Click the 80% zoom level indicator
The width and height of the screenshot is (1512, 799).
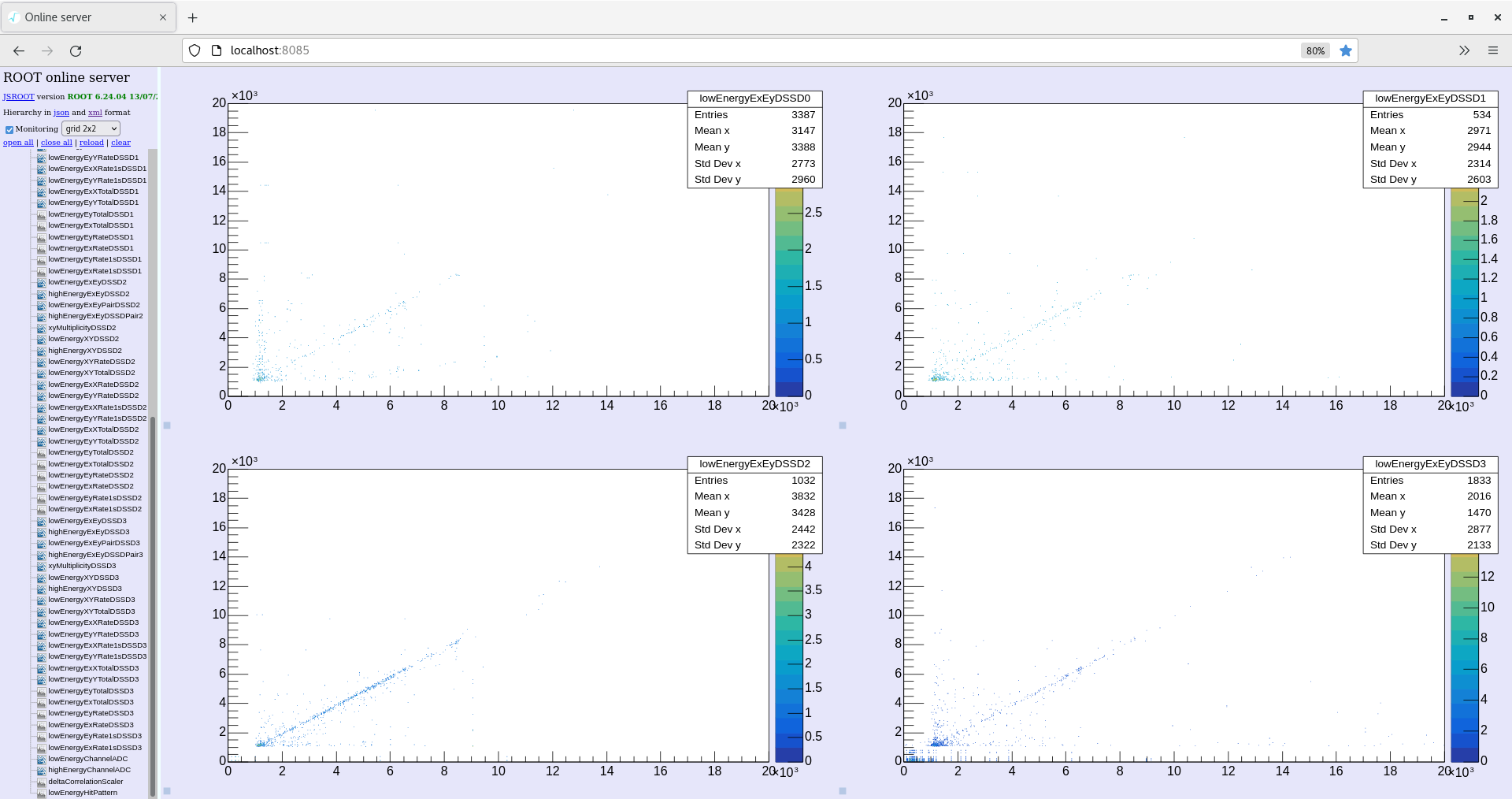pos(1314,50)
